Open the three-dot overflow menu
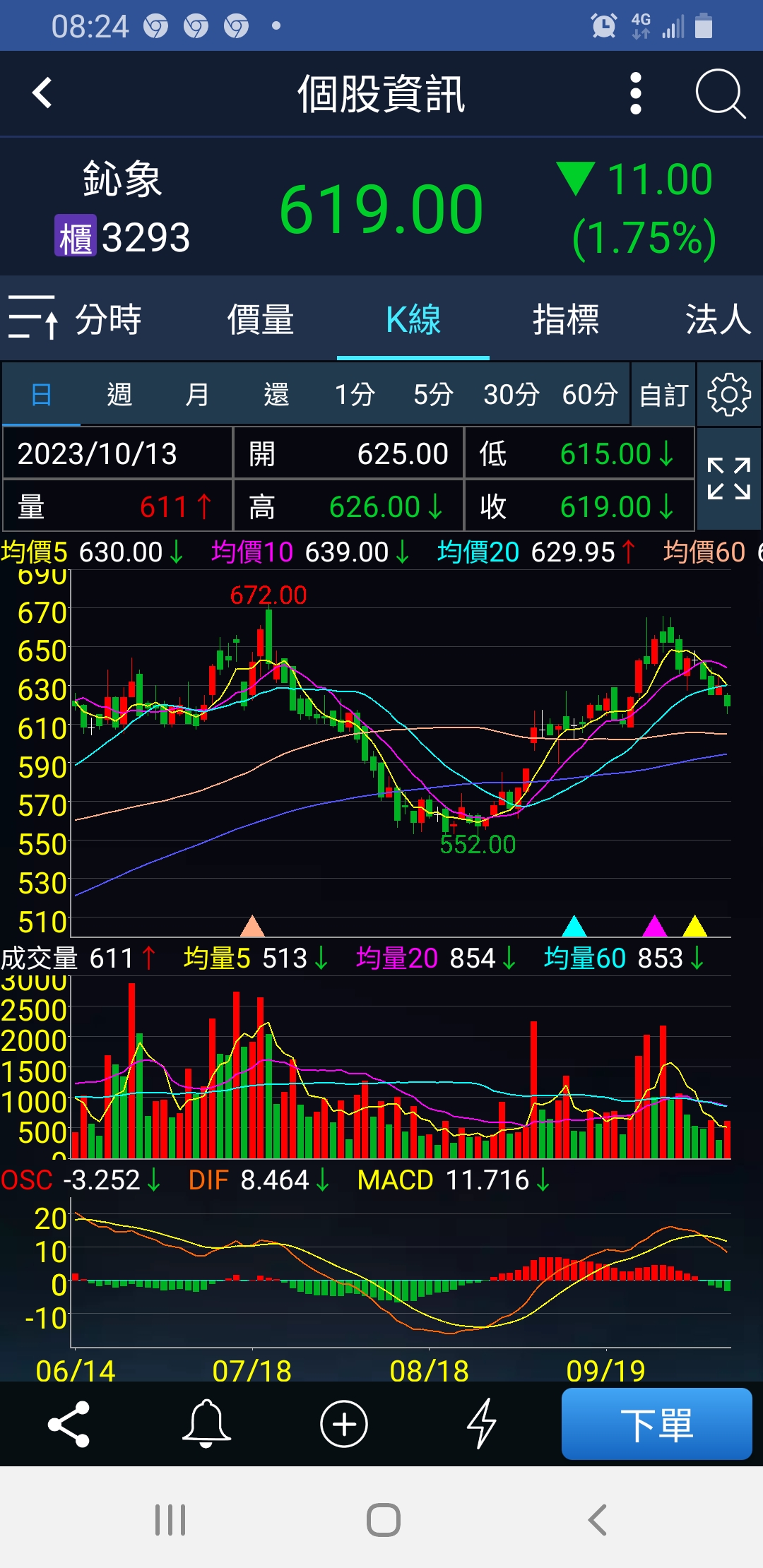Screen dimensions: 763x1568 [635, 93]
